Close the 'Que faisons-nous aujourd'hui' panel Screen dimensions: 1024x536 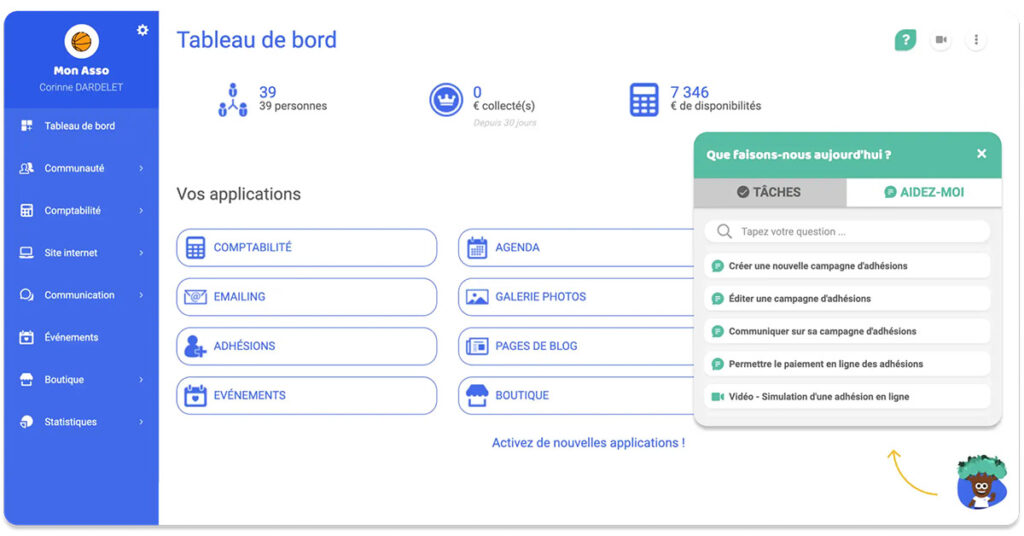point(981,154)
